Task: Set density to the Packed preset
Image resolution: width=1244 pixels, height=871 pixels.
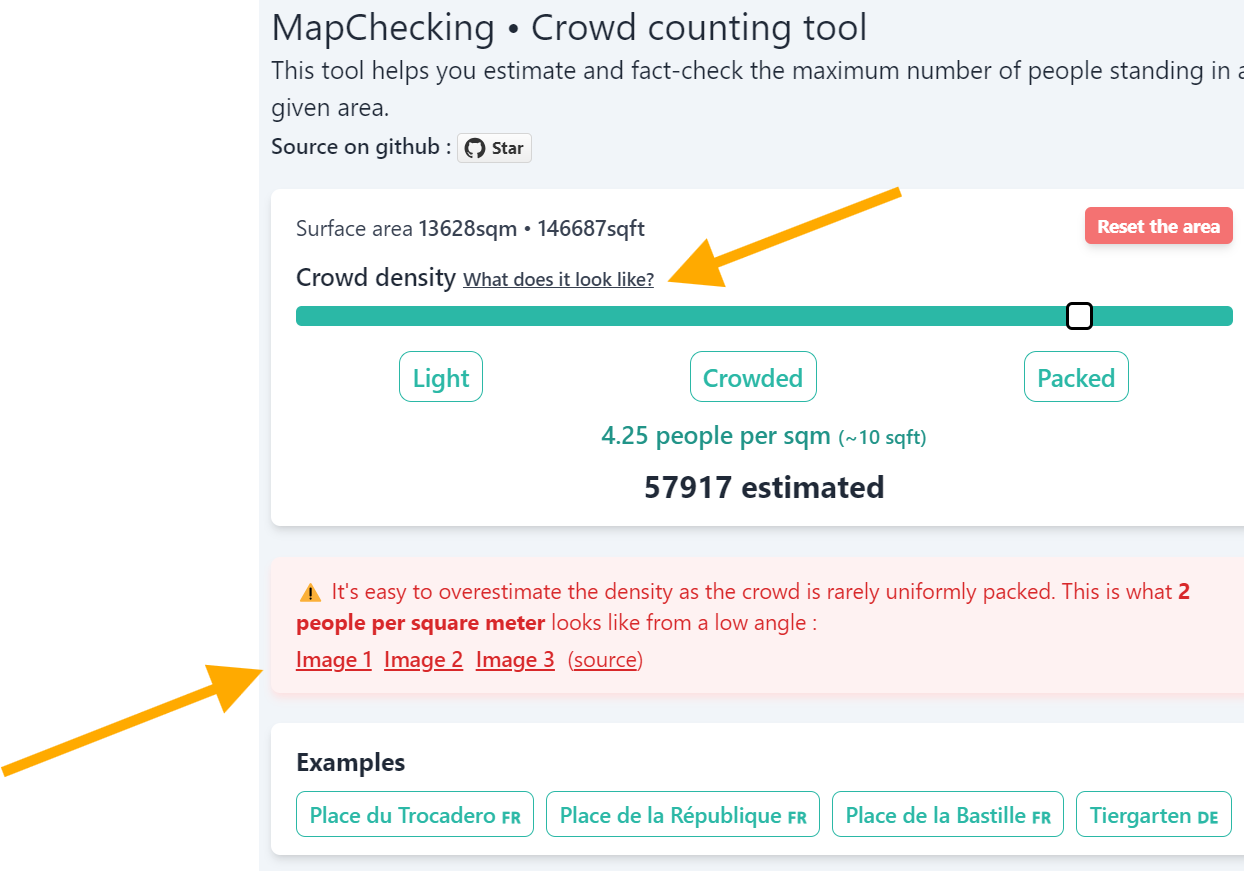Action: [x=1076, y=377]
